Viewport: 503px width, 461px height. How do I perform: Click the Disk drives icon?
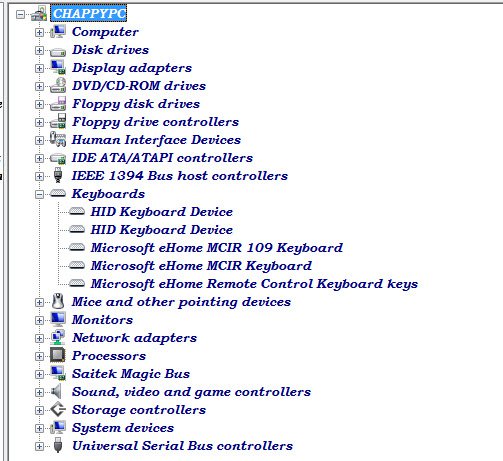[58, 52]
